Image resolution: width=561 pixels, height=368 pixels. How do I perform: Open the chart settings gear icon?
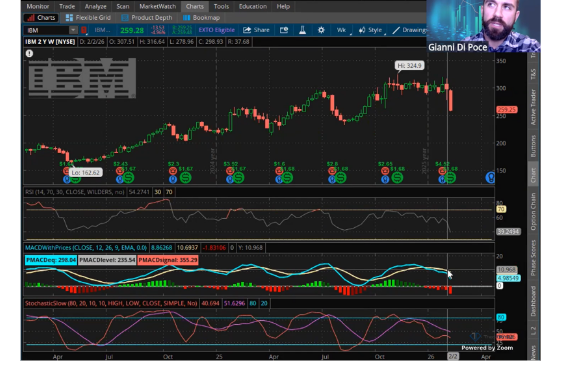pyautogui.click(x=321, y=30)
